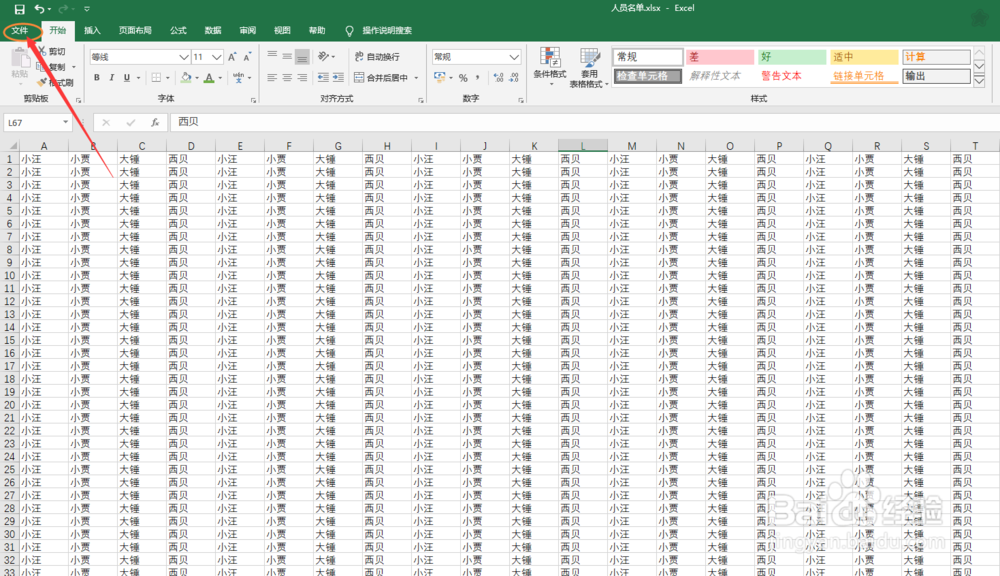Click the increase indent icon
The image size is (1000, 576).
click(339, 78)
